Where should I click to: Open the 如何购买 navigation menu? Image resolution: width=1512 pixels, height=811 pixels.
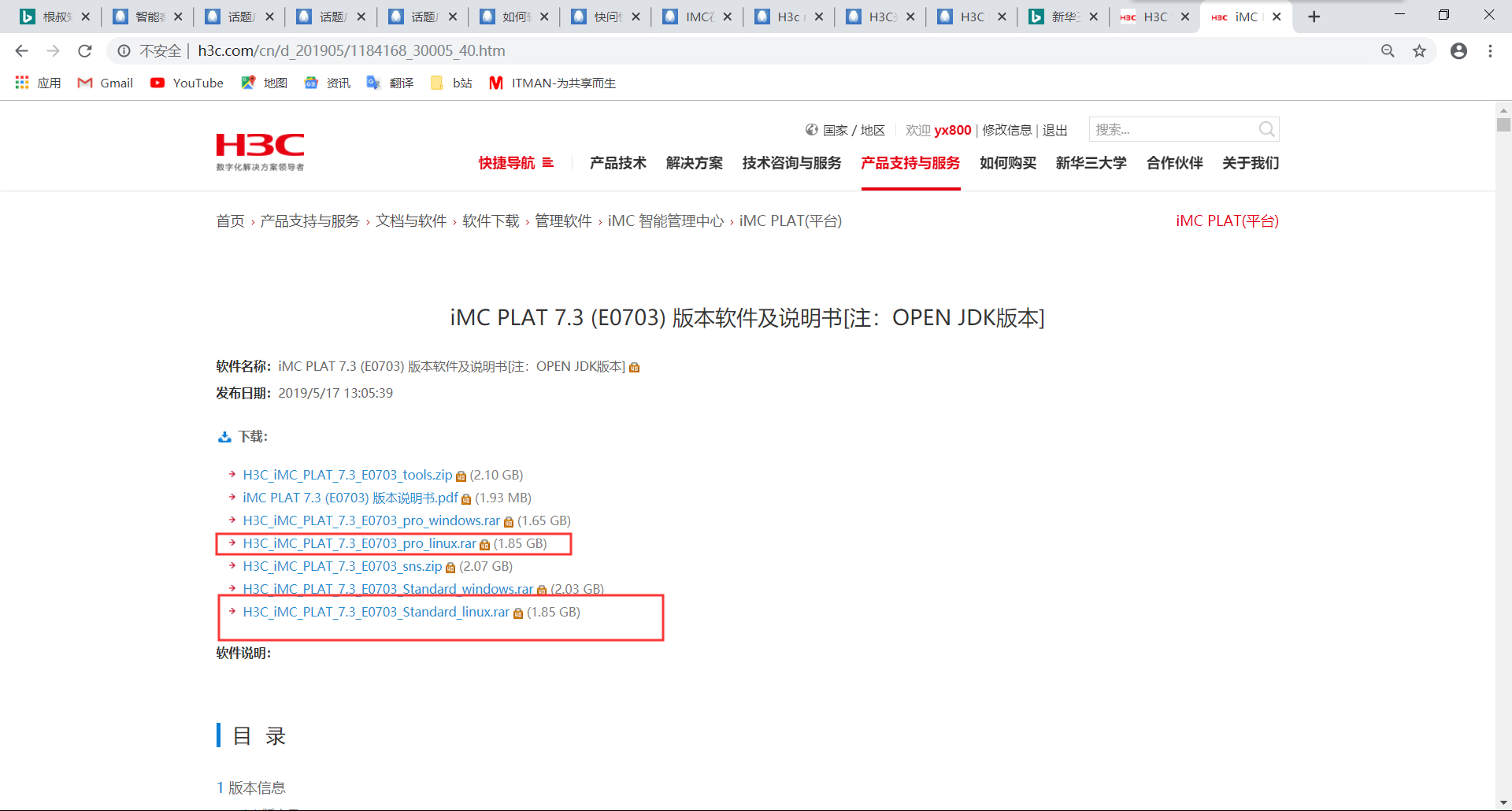coord(1008,163)
